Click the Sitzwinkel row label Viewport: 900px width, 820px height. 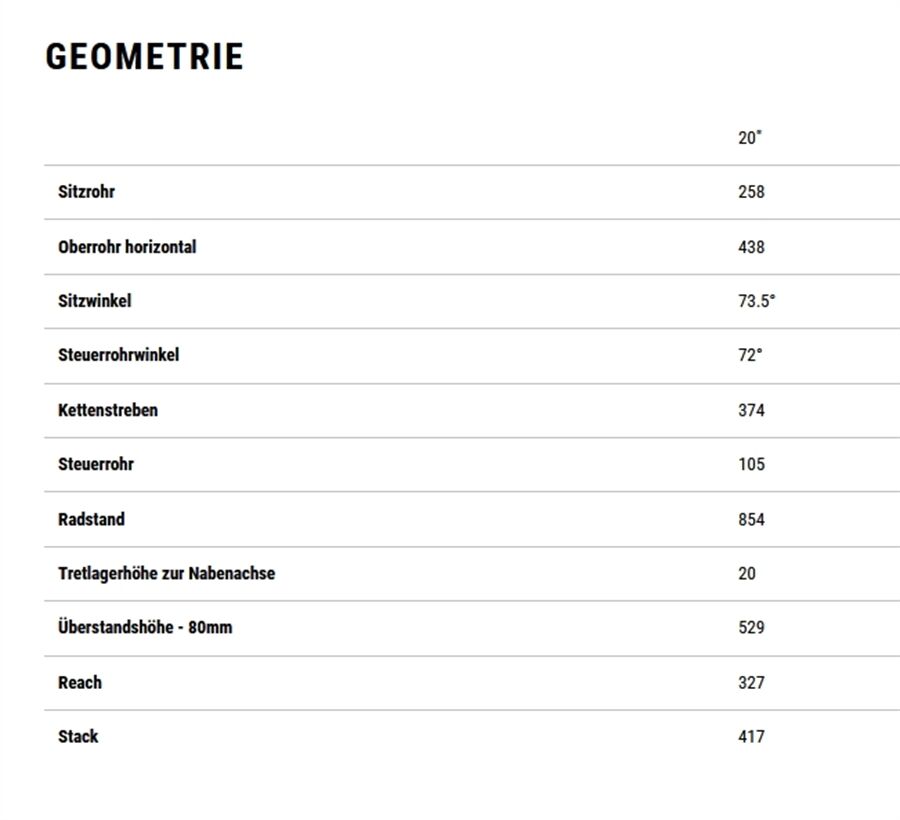coord(94,301)
